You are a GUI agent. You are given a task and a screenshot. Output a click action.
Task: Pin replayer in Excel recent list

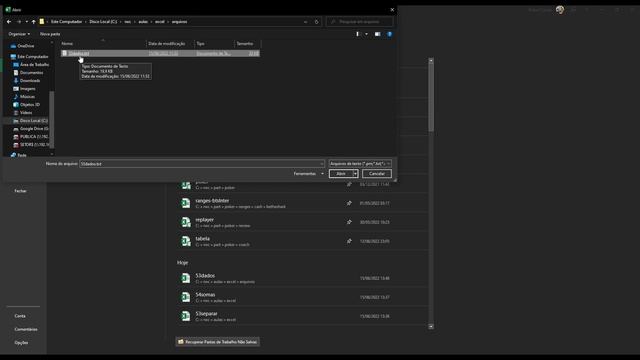point(349,222)
